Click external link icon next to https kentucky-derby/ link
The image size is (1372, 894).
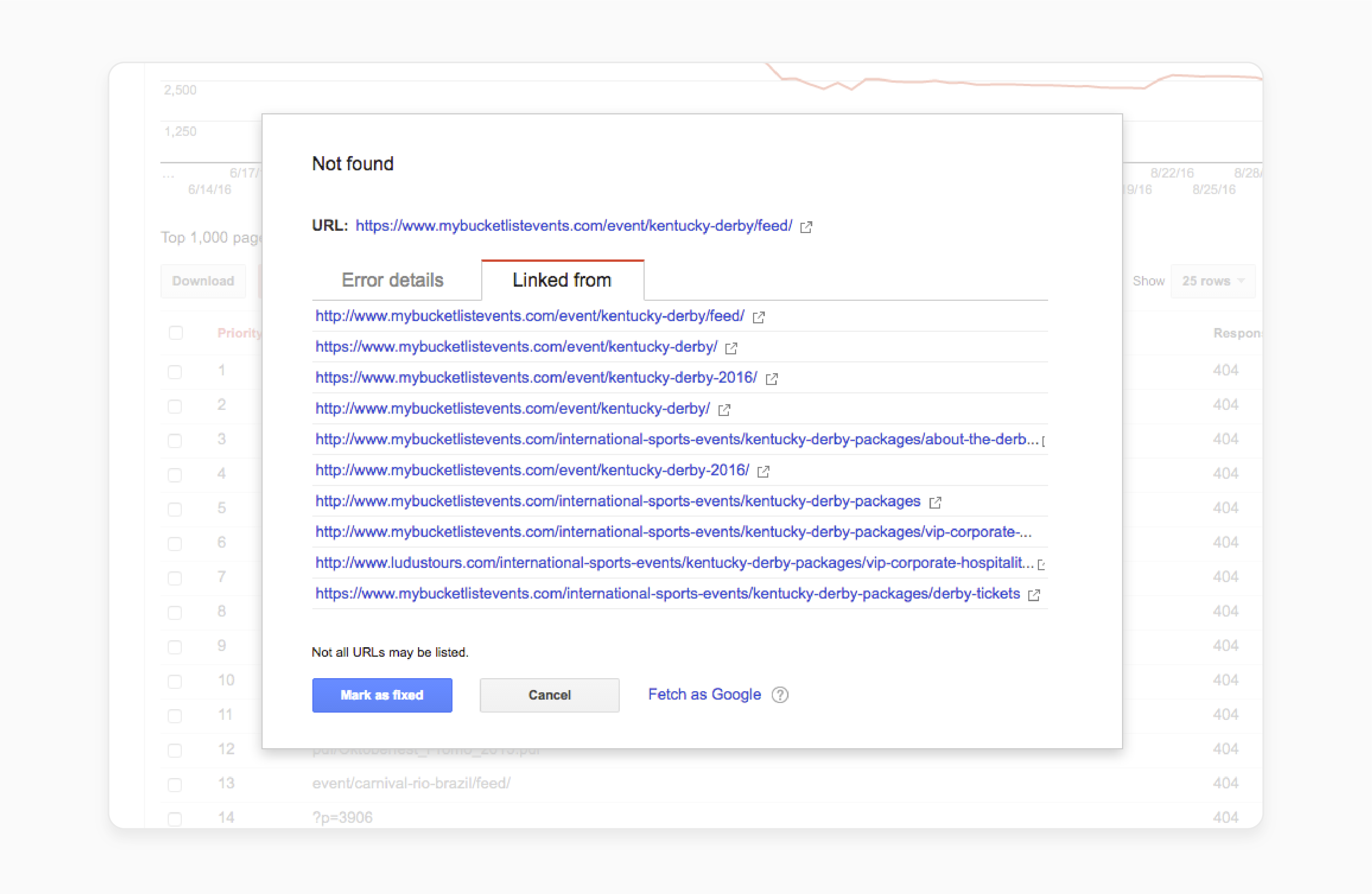tap(731, 347)
